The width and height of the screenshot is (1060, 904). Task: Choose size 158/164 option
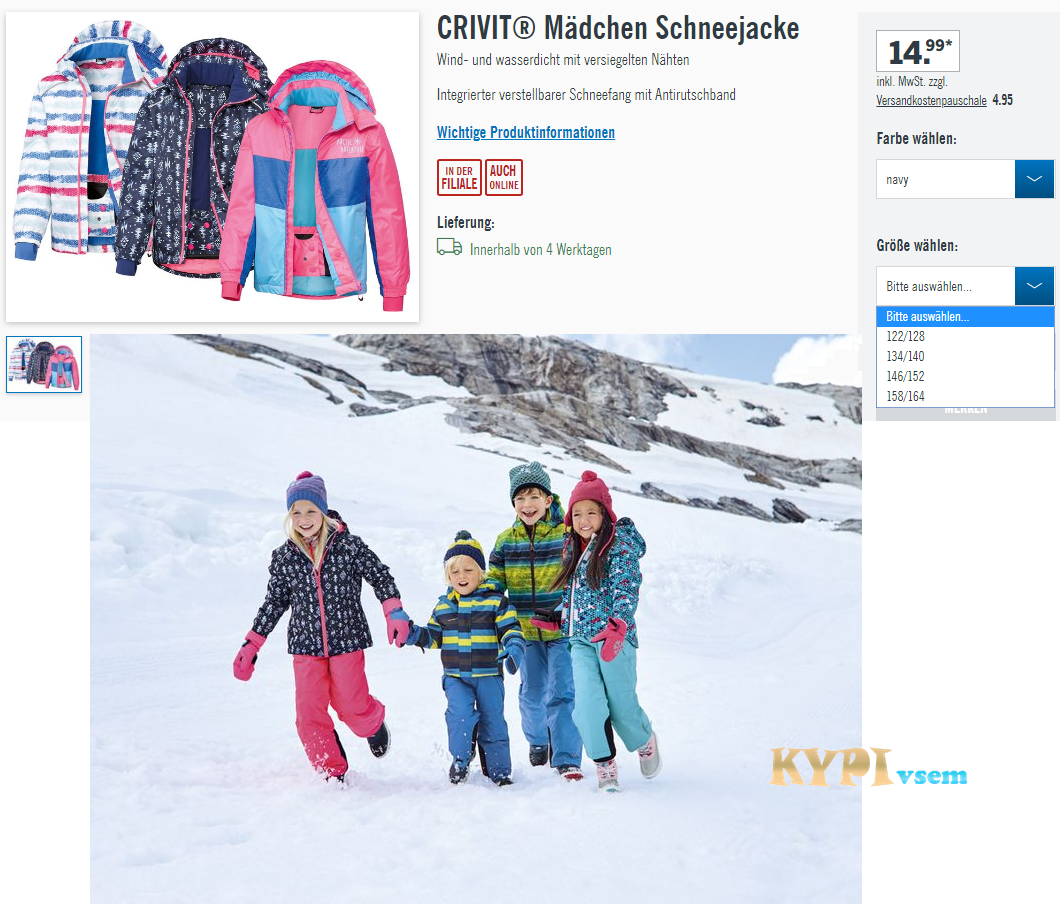tap(965, 396)
